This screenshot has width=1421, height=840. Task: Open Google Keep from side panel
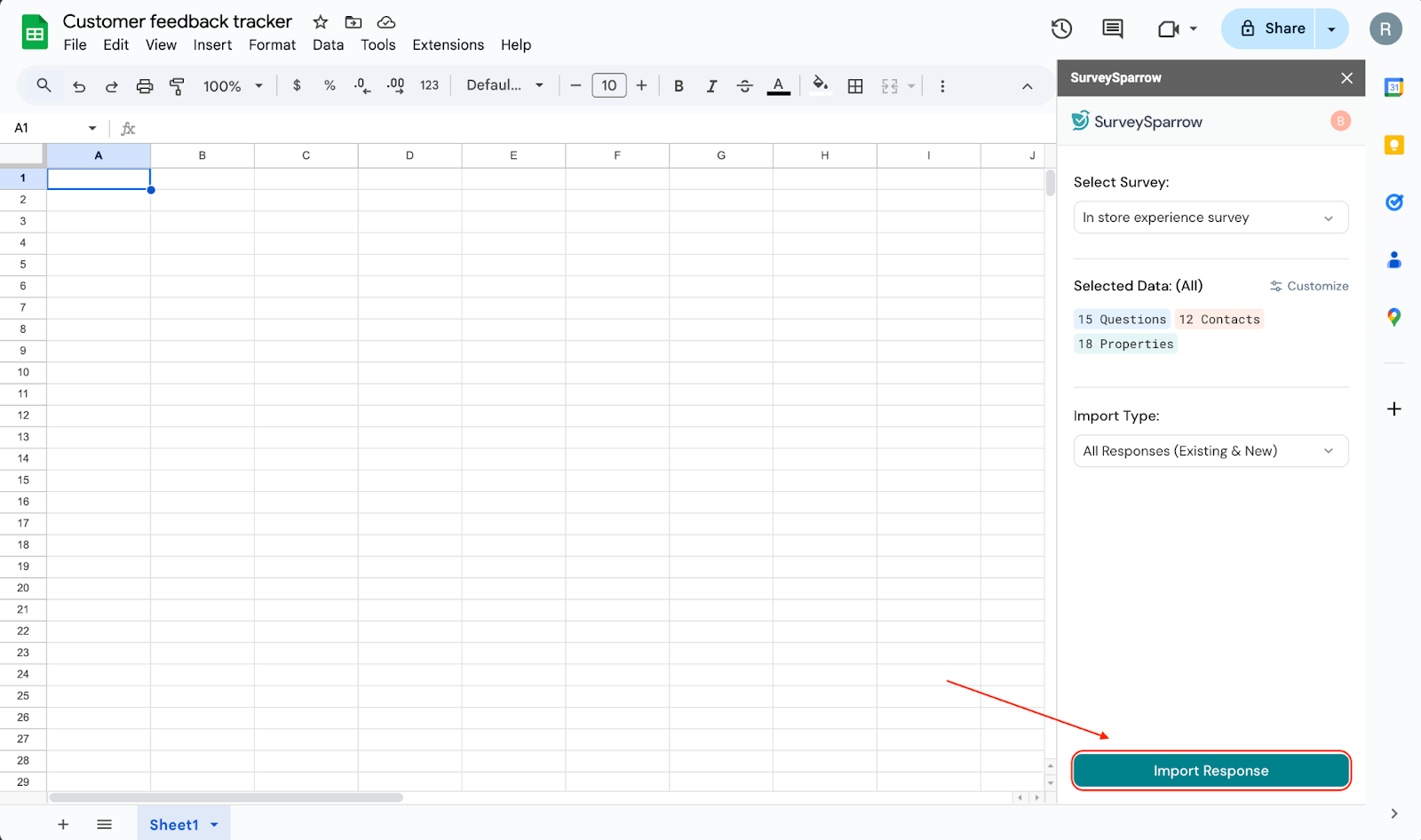[x=1393, y=145]
